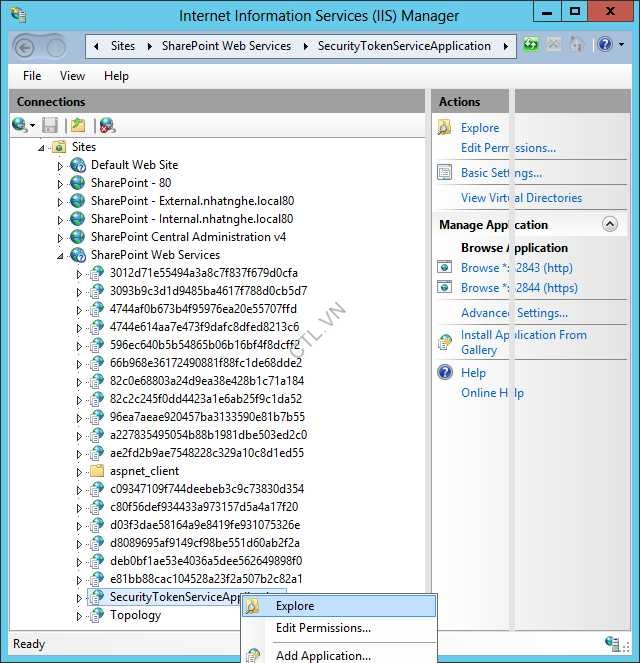Open dropdown arrow after SecurityTokenServiceApplication breadcrumb

click(506, 46)
